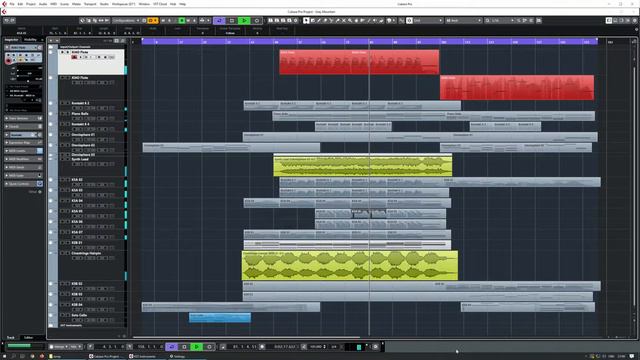Expand the Quick Controls inspector section

click(x=23, y=184)
